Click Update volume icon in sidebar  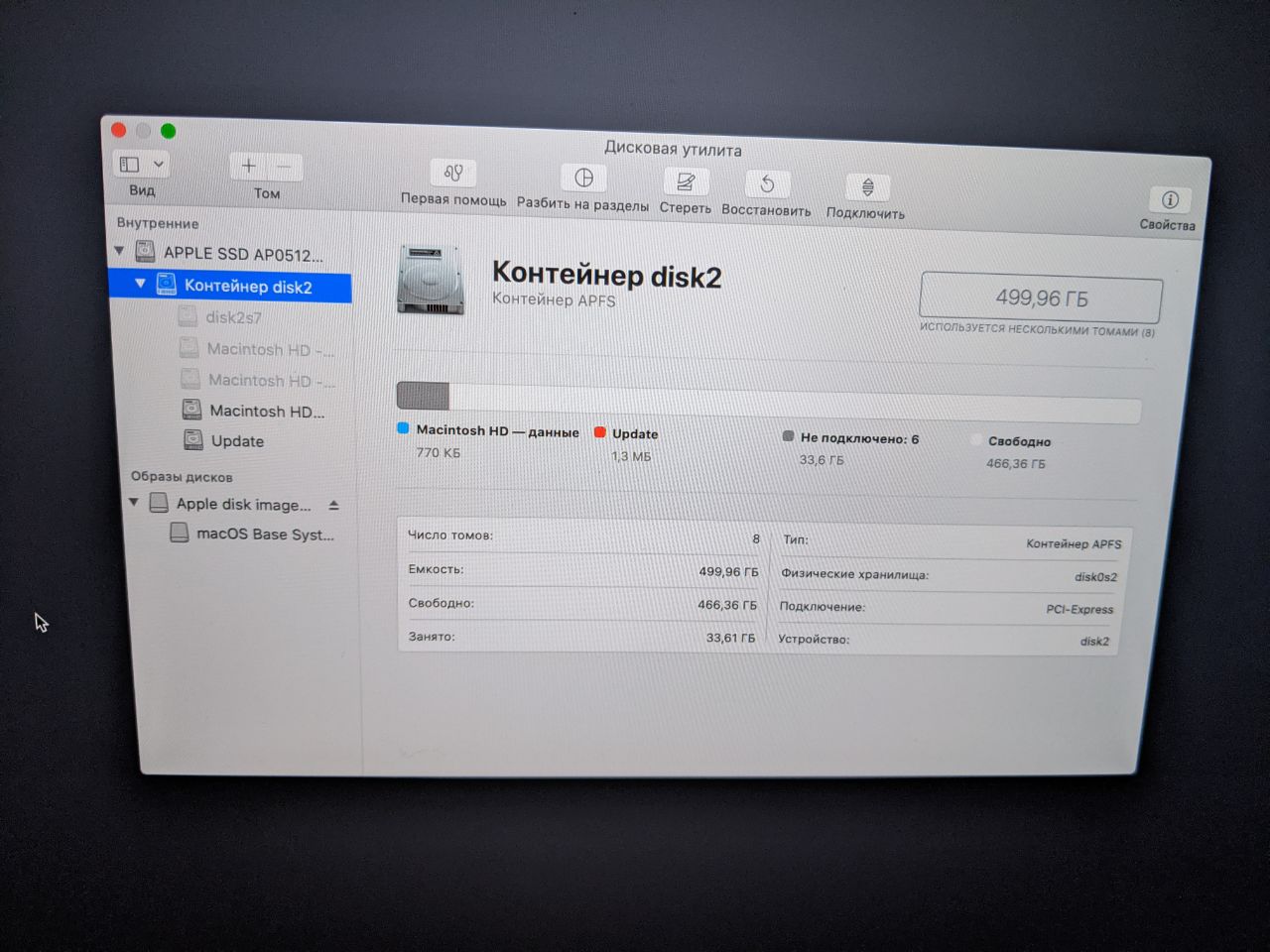(x=193, y=439)
